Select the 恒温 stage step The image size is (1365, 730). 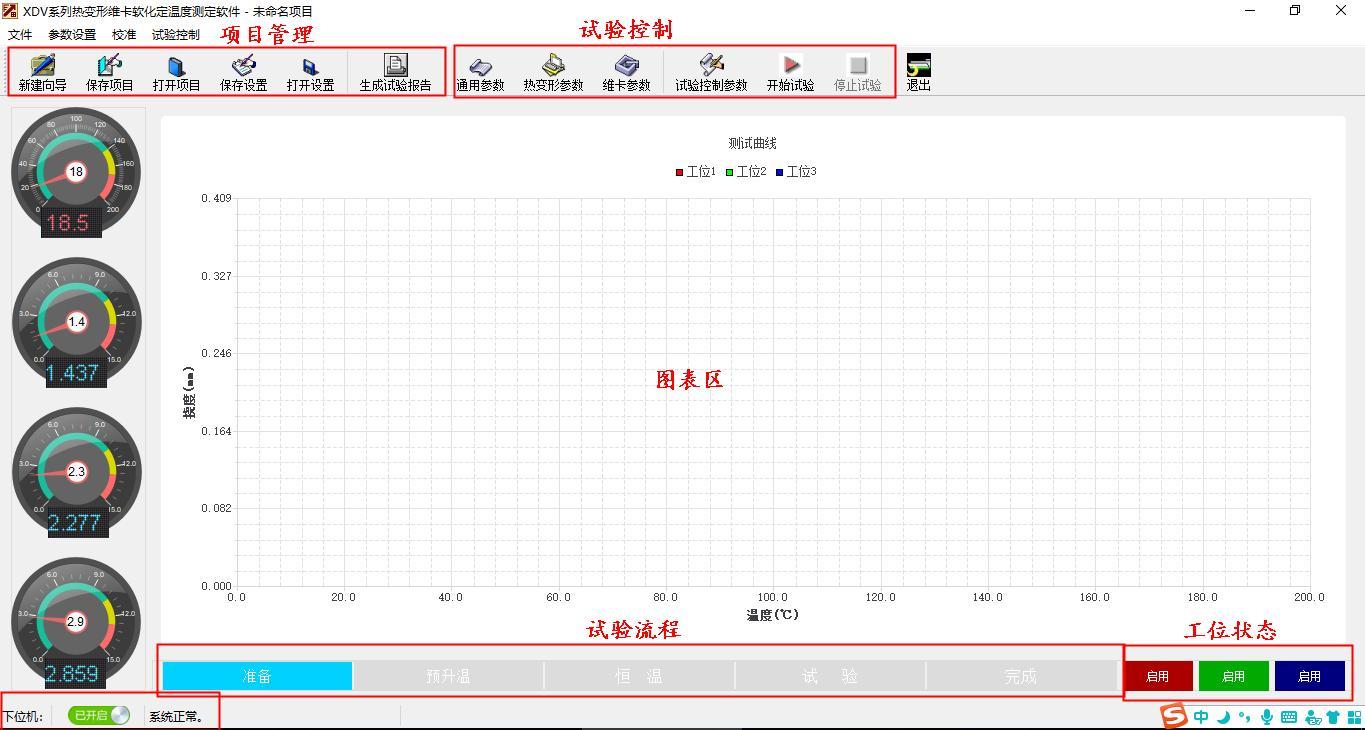(x=639, y=676)
